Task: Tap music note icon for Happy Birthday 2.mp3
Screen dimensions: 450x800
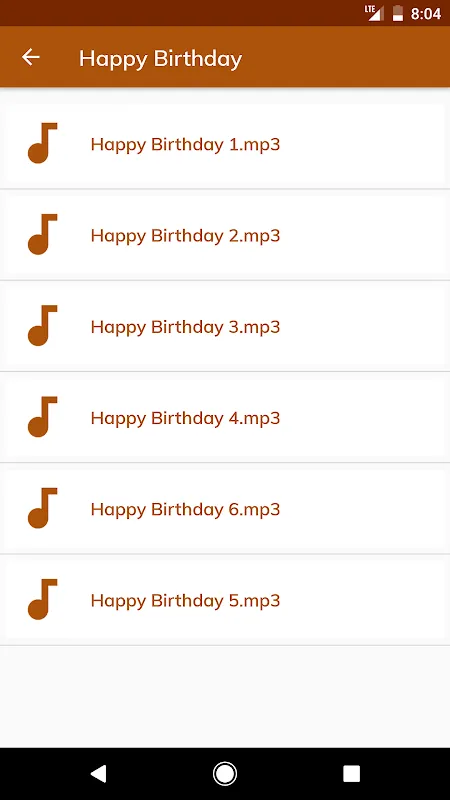Action: [42, 234]
